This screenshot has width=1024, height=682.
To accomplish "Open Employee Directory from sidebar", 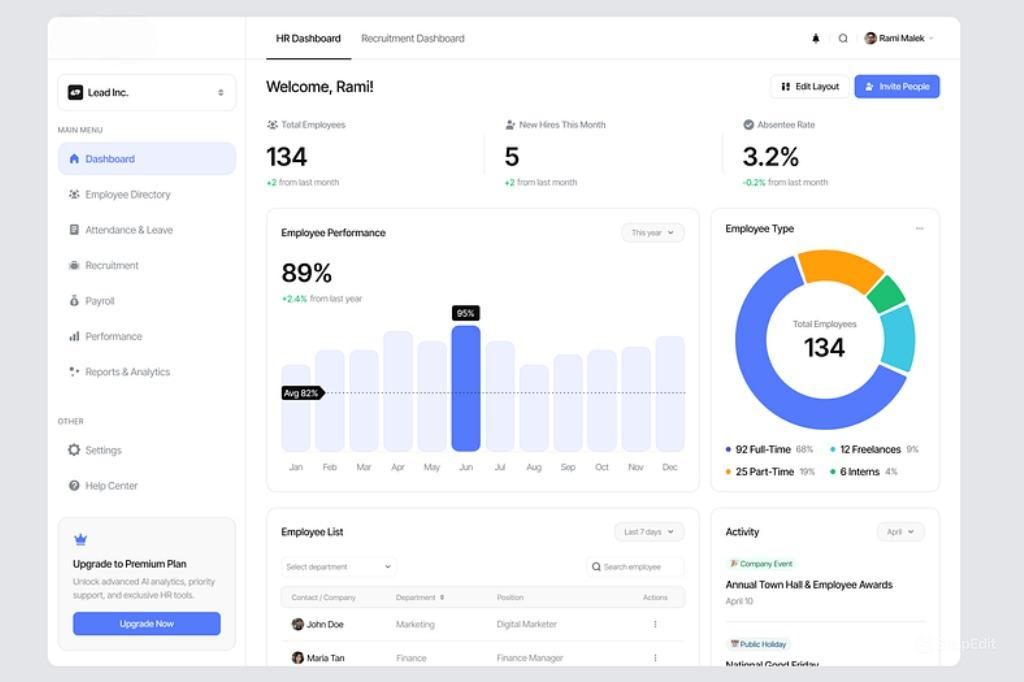I will click(x=127, y=195).
